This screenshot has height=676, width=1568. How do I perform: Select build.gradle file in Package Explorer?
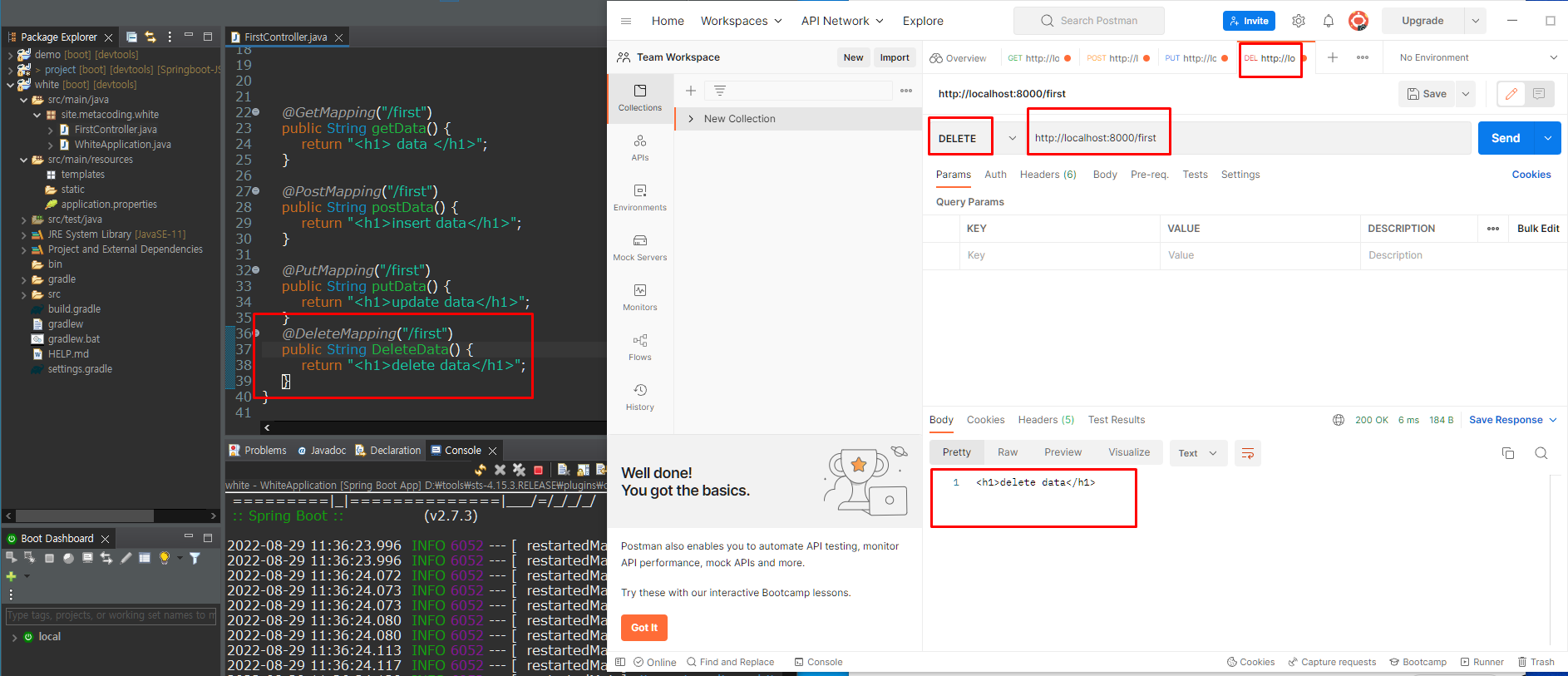coord(74,309)
